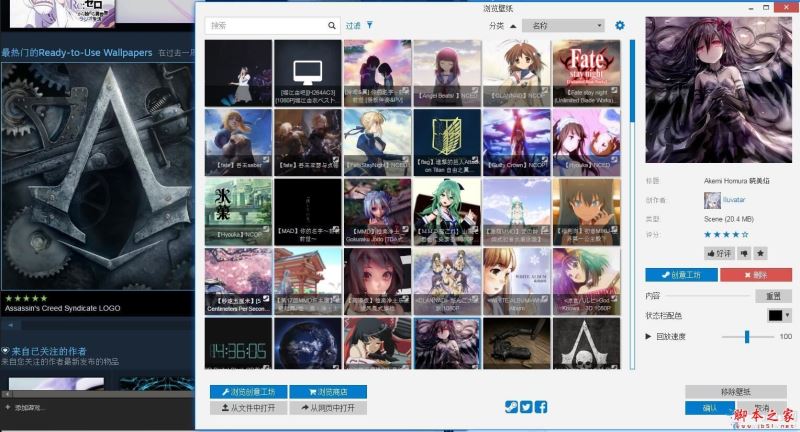Click the red 删除 delete button
The image size is (800, 432).
click(x=756, y=275)
